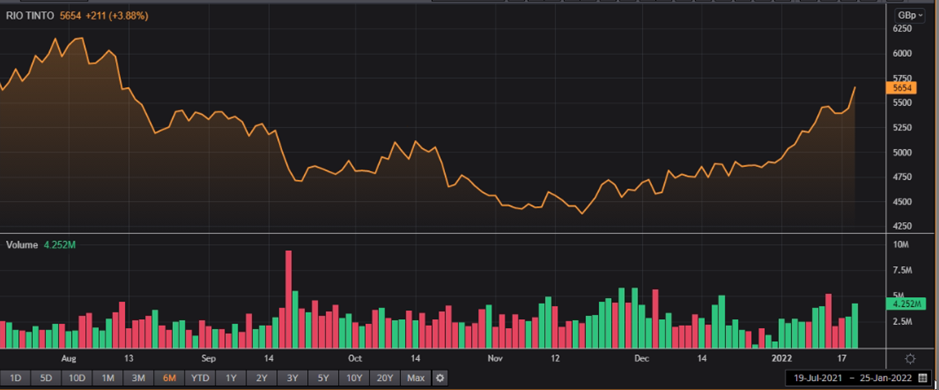Click the Nov date axis label
Screen dimensions: 939x390
coord(495,359)
